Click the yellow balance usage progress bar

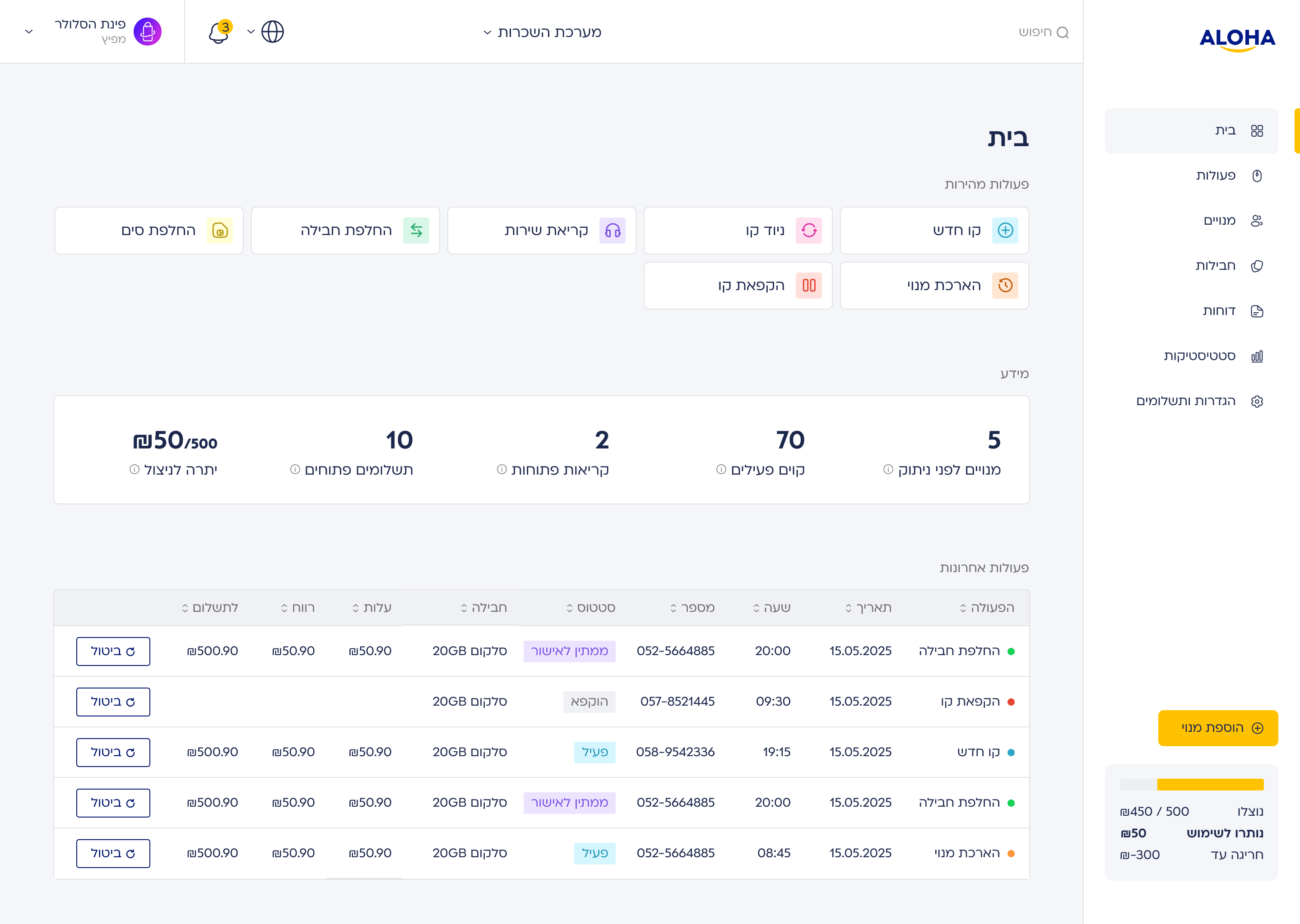pos(1210,785)
